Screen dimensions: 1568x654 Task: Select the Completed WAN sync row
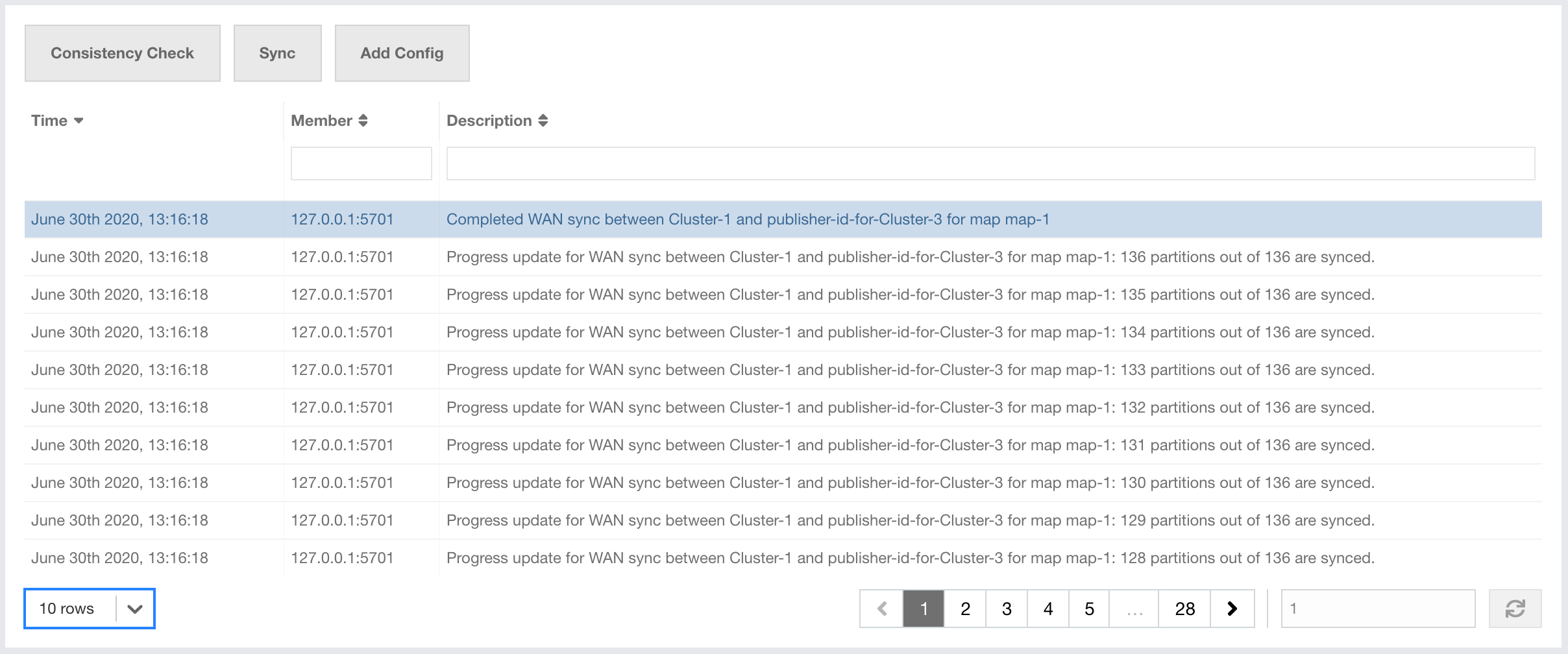[748, 219]
